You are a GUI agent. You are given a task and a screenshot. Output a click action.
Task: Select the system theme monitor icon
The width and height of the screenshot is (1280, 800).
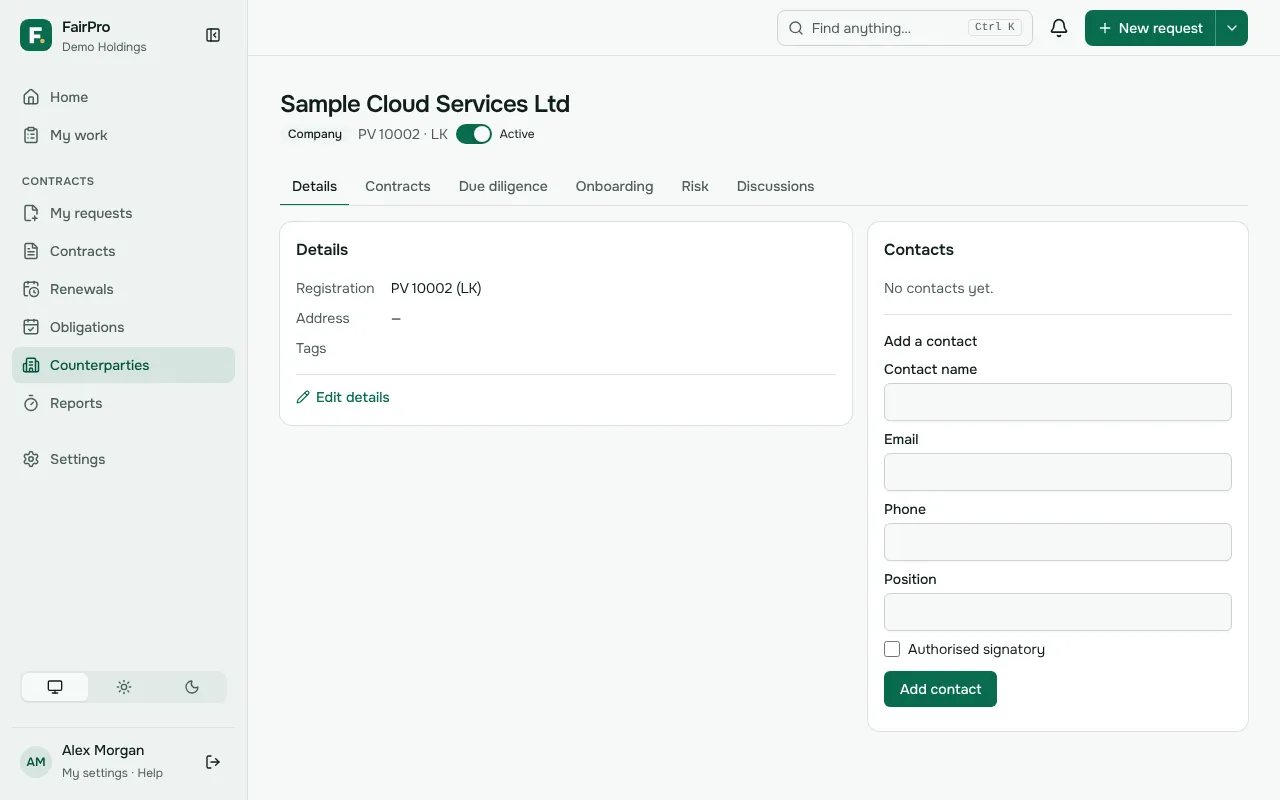[55, 687]
